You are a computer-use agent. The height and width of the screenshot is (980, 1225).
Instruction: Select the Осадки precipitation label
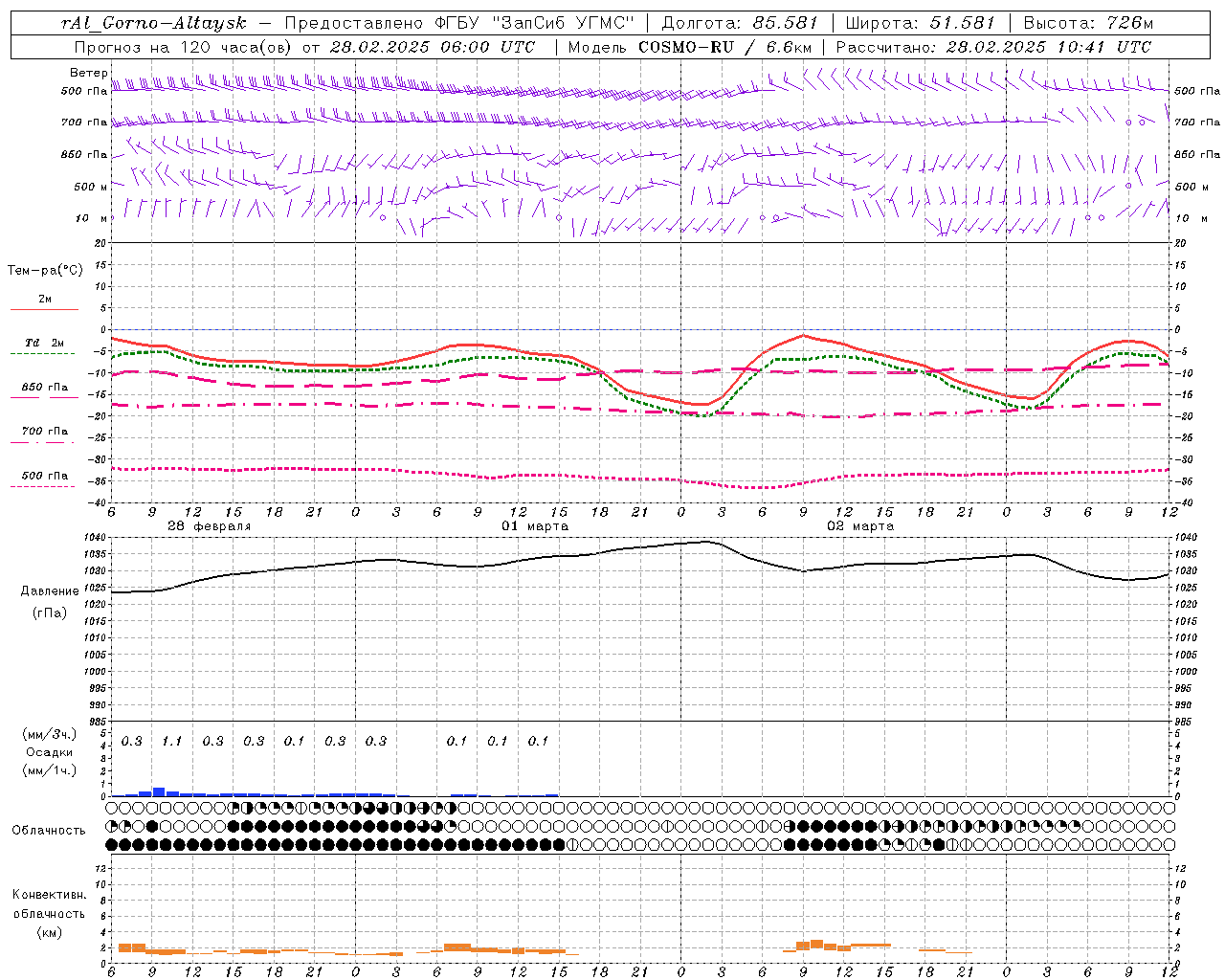50,752
